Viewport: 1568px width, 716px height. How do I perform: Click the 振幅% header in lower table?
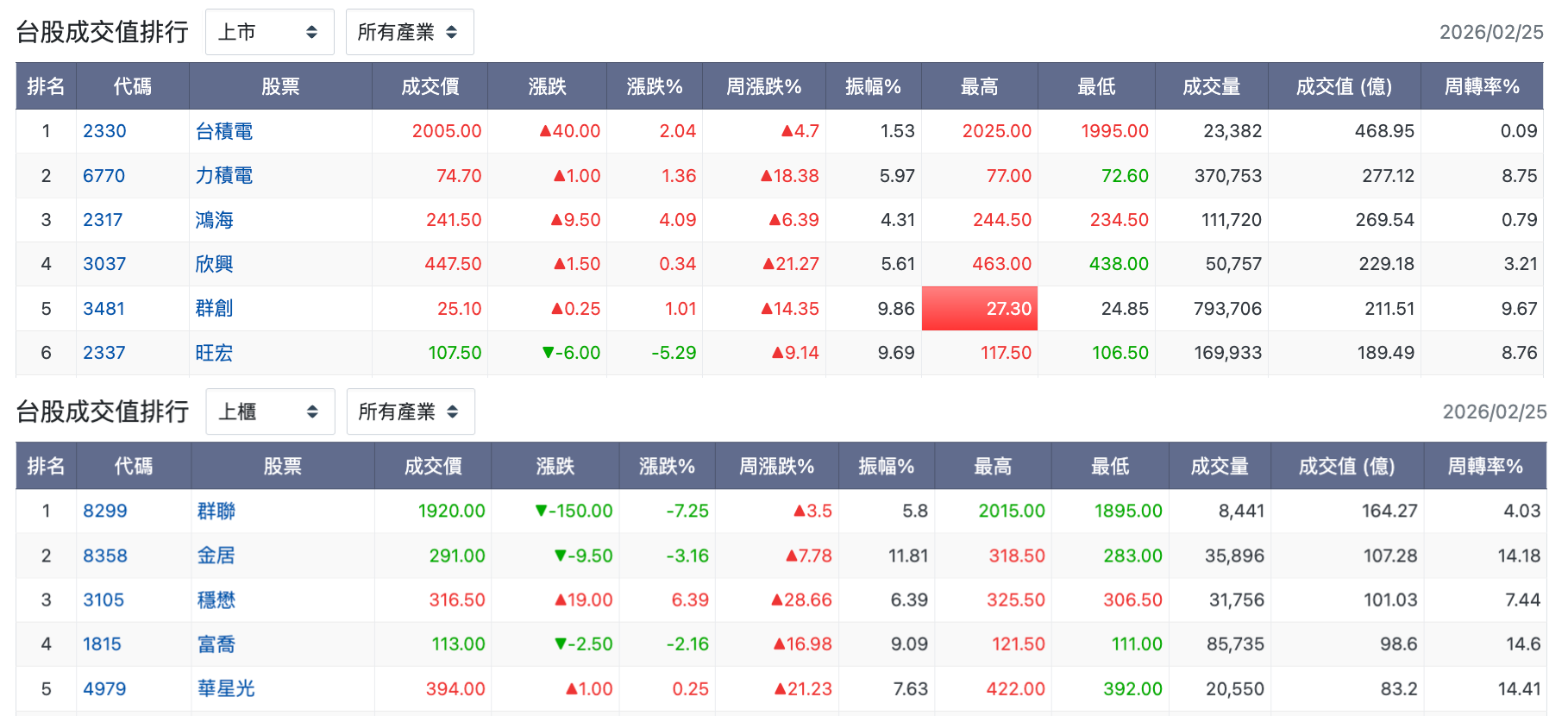click(x=886, y=466)
